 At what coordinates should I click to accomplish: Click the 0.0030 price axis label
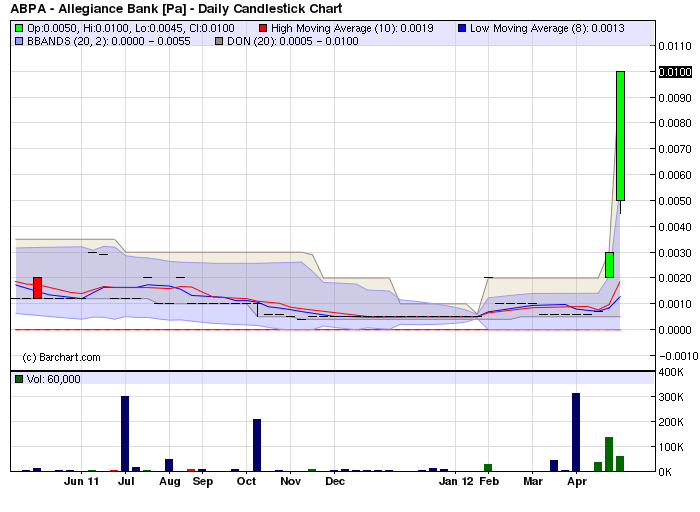pos(675,253)
